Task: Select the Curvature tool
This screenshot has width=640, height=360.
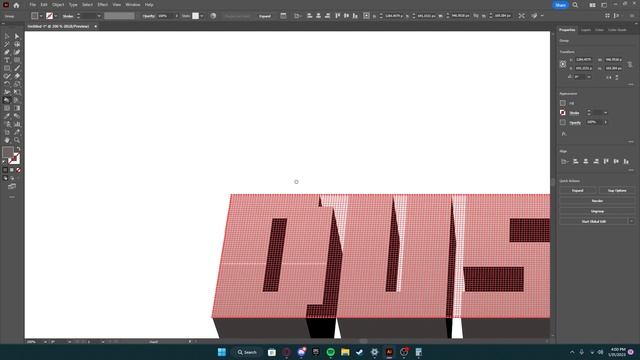Action: tap(17, 52)
